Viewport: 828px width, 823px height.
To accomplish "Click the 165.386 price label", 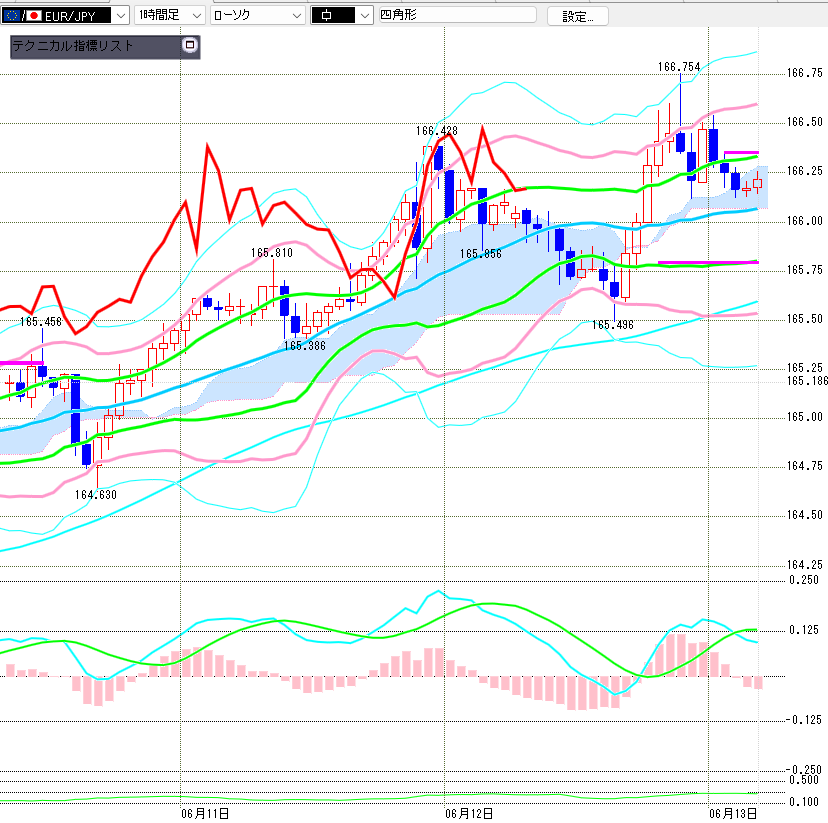I will [305, 346].
